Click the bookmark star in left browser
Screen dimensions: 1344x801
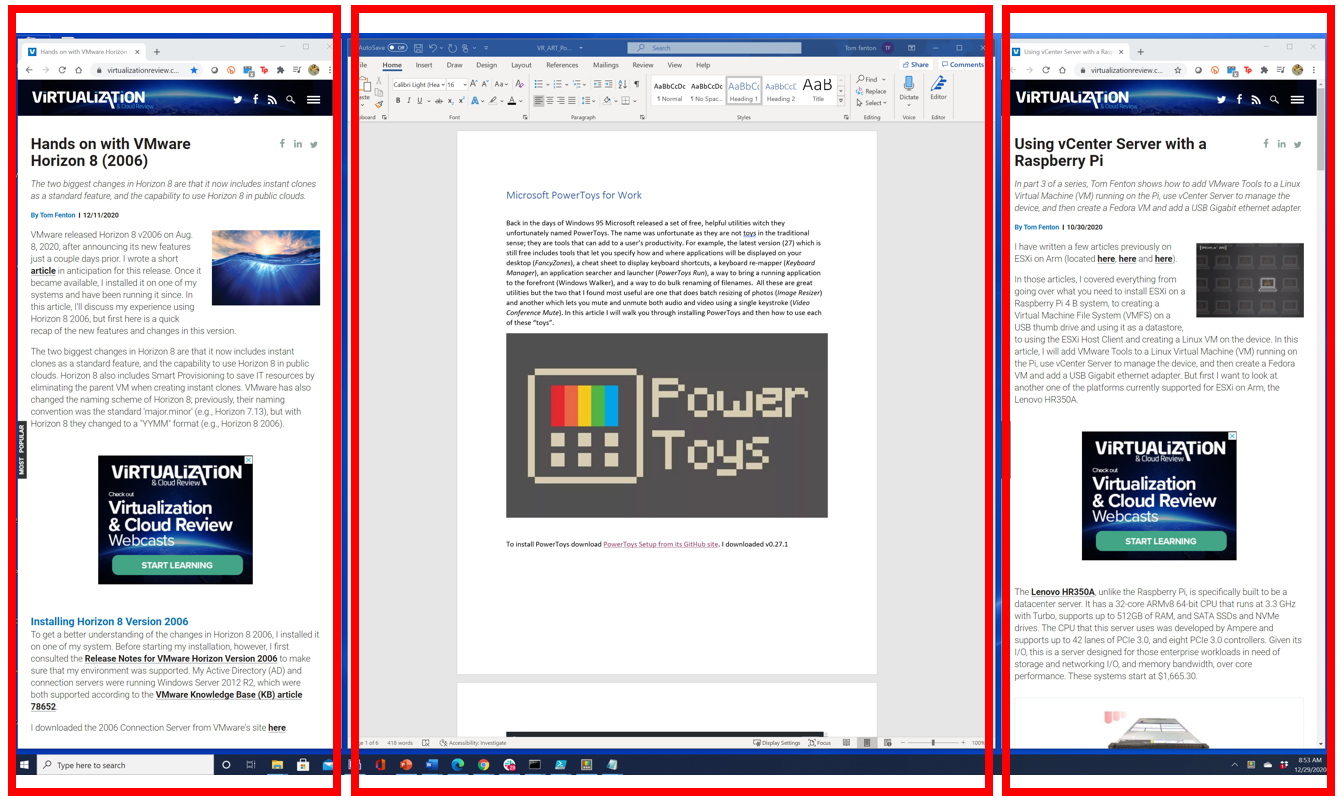194,70
